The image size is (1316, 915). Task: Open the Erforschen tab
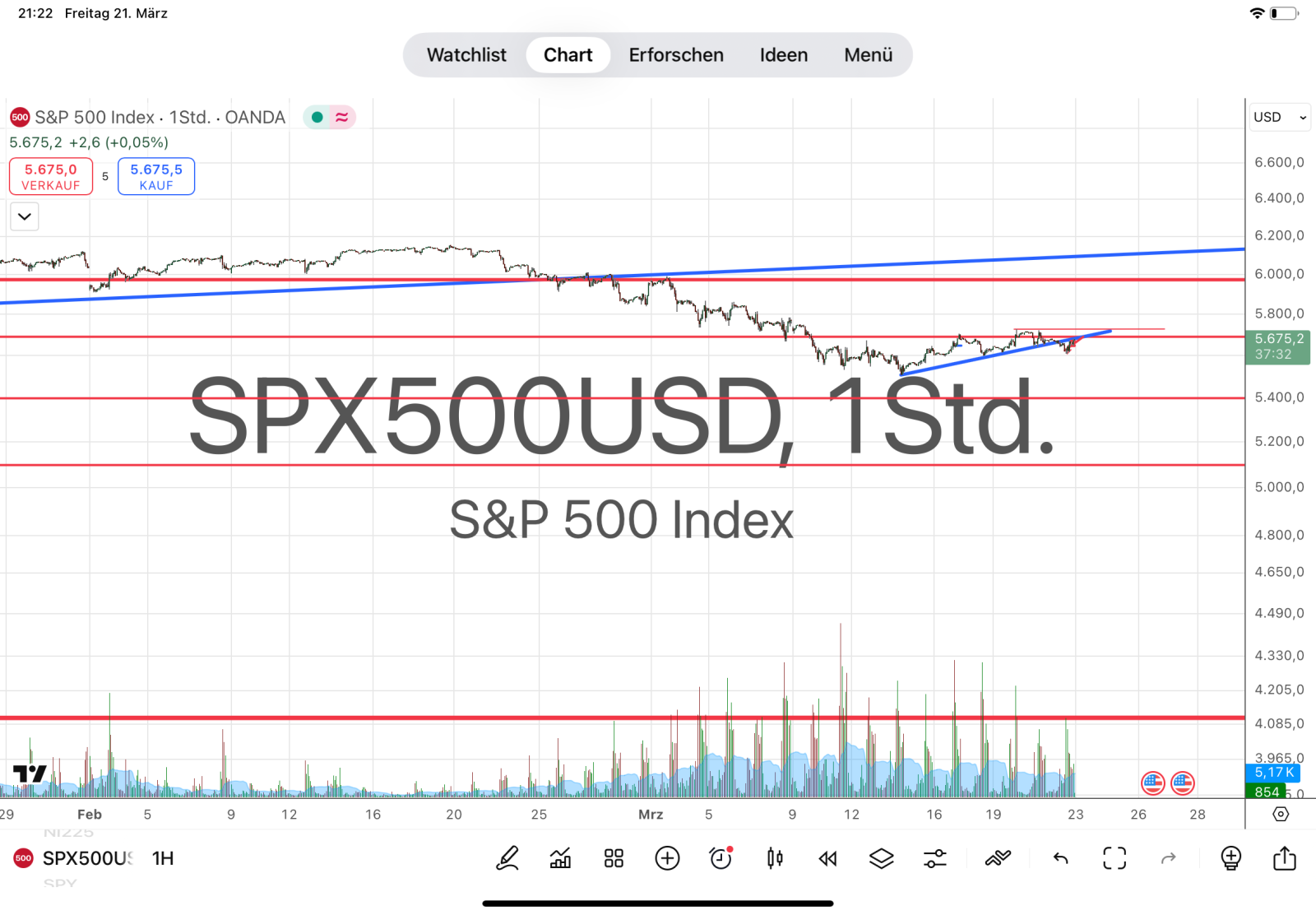(676, 55)
